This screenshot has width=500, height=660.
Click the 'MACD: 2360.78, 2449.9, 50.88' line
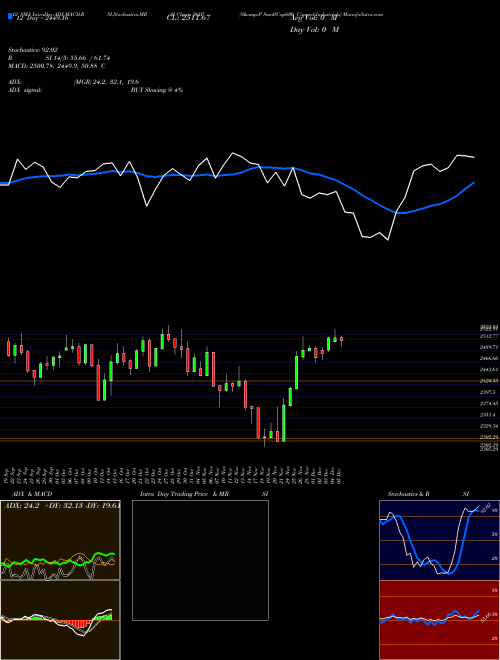(57, 66)
